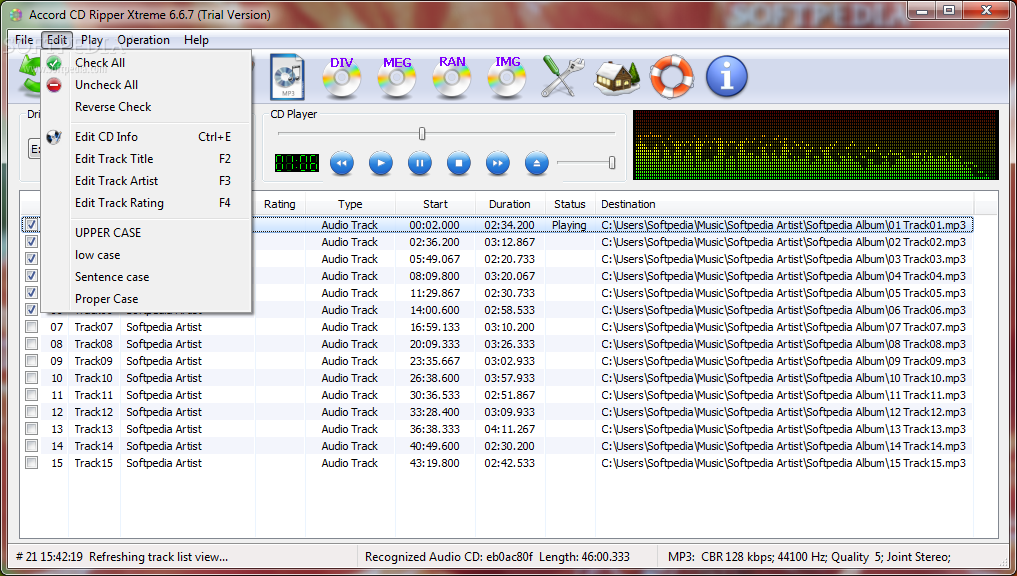This screenshot has width=1017, height=576.
Task: Click the disc icon beside Edit CD Info
Action: point(54,137)
